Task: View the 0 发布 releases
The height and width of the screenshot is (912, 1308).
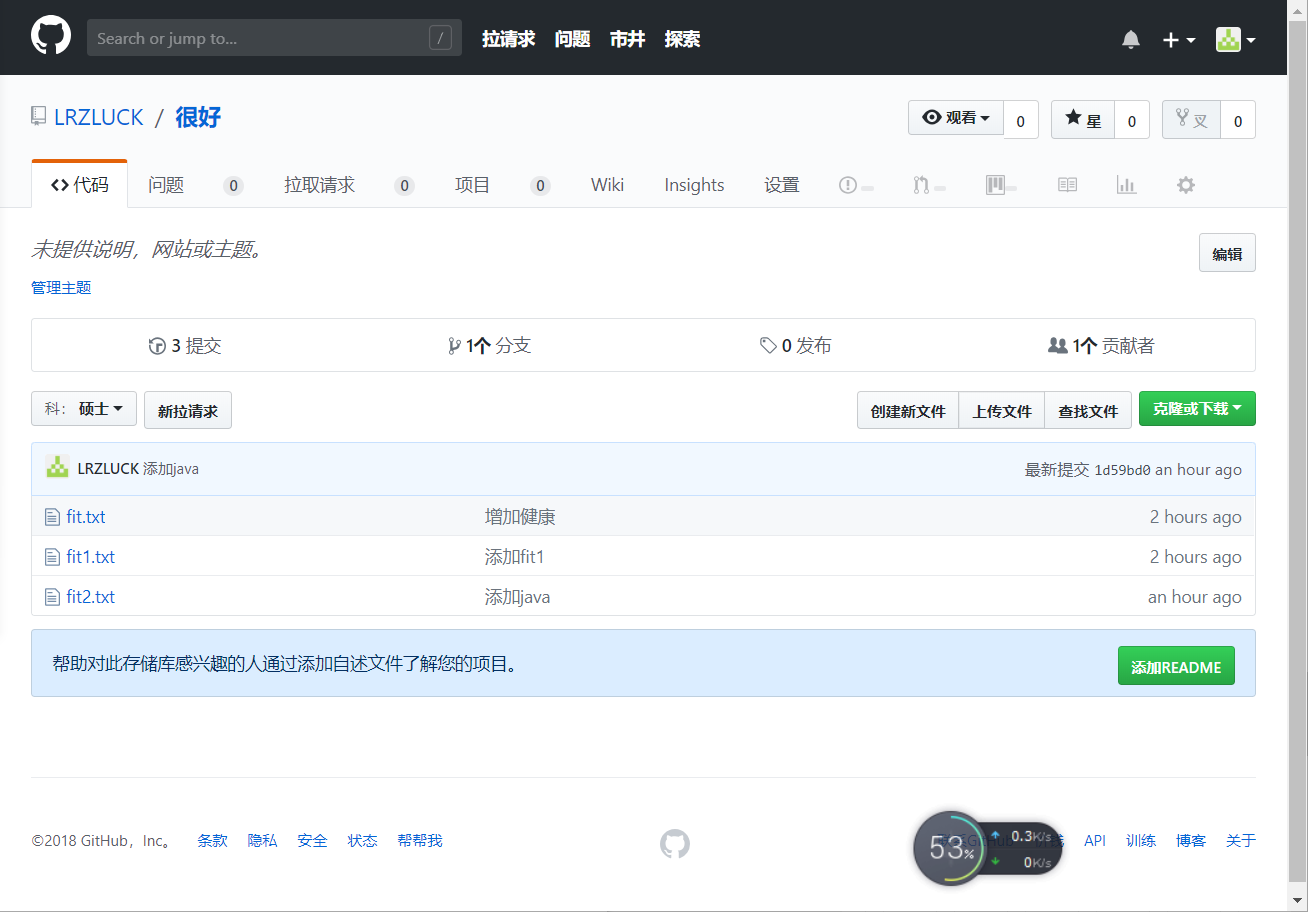Action: (x=796, y=346)
